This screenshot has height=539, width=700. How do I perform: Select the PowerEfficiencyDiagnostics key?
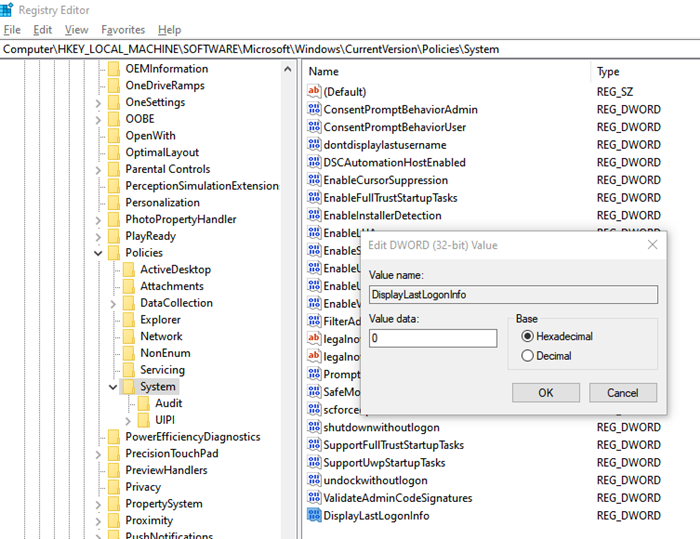pos(193,437)
